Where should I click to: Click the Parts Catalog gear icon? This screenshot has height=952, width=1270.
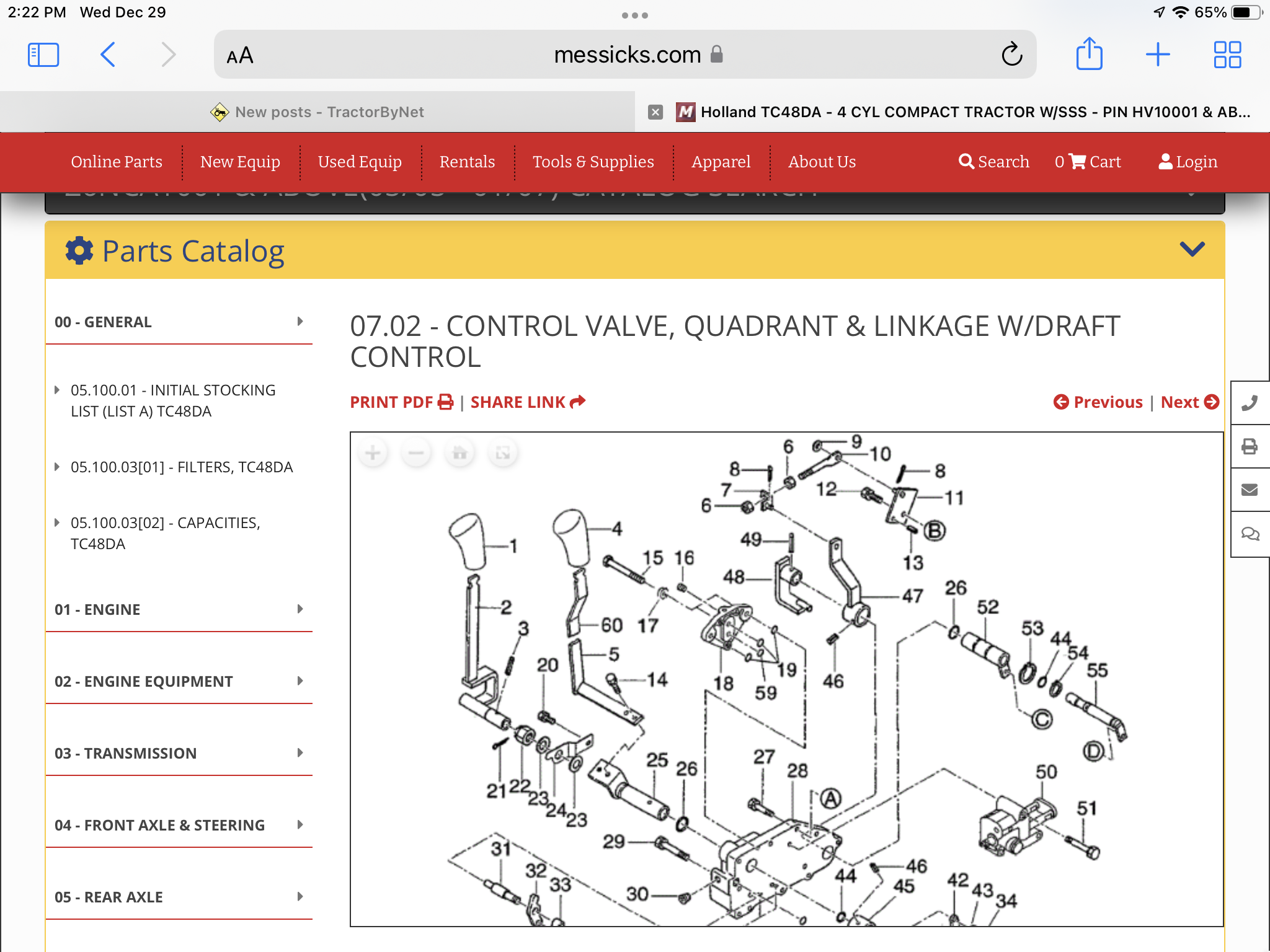point(79,250)
